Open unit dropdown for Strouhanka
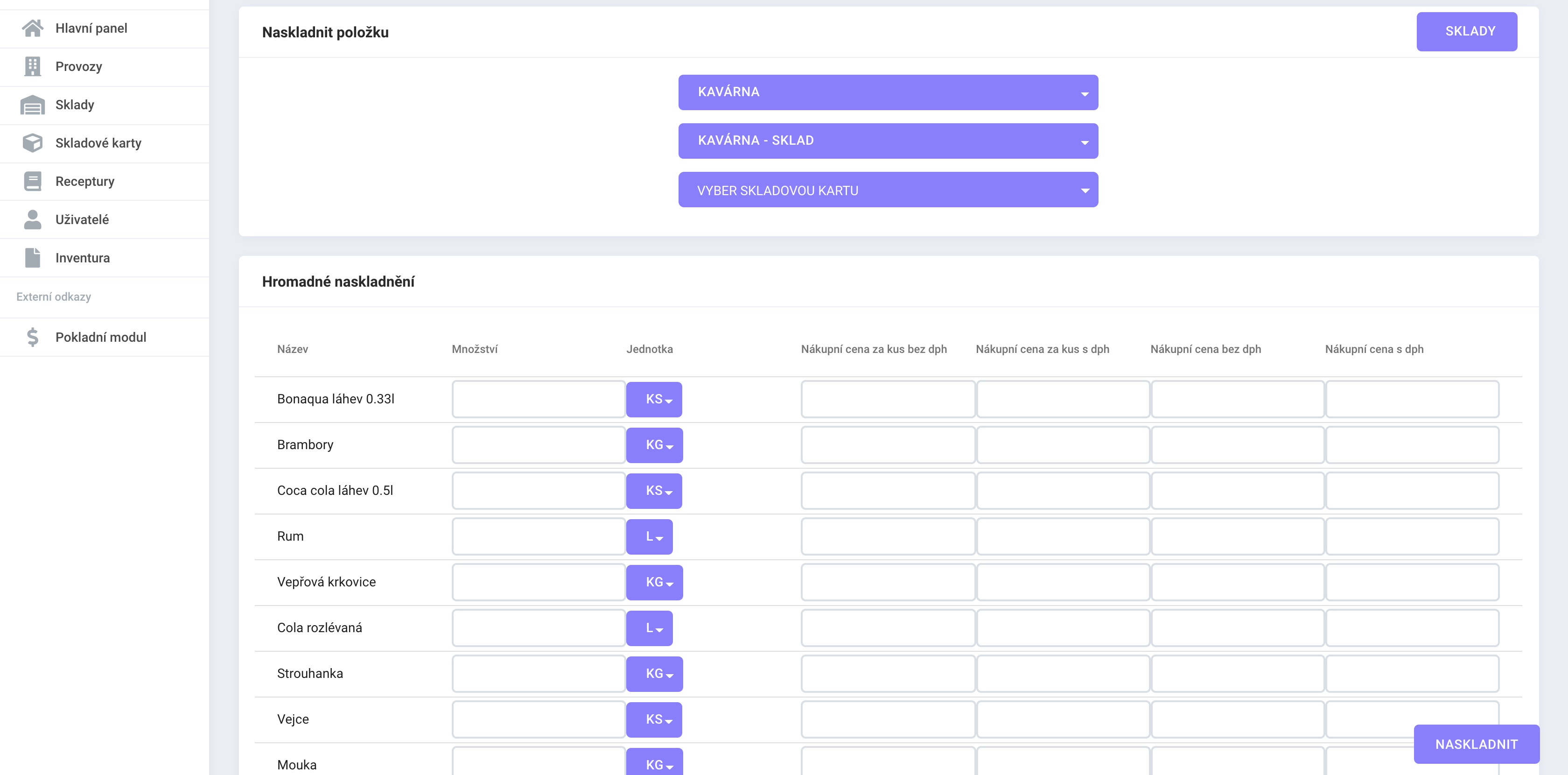1568x775 pixels. pos(654,674)
